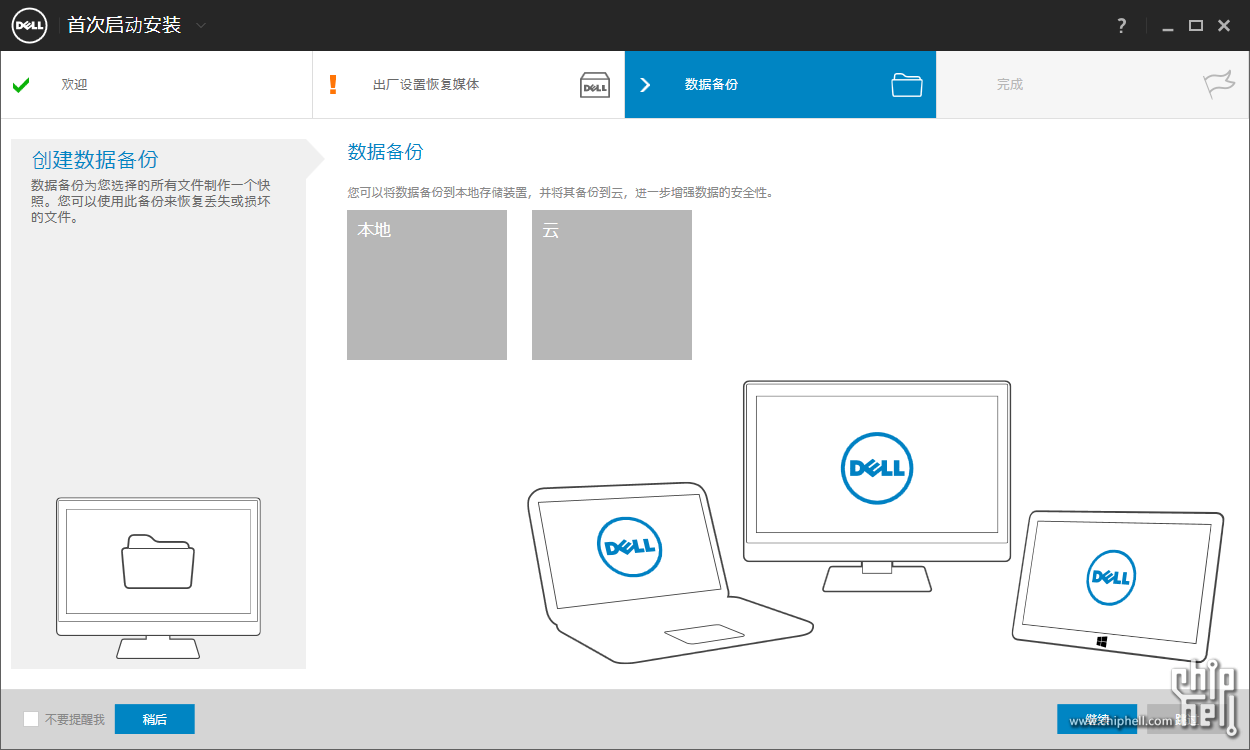
Task: Click the 跳过 button
Action: click(1187, 719)
